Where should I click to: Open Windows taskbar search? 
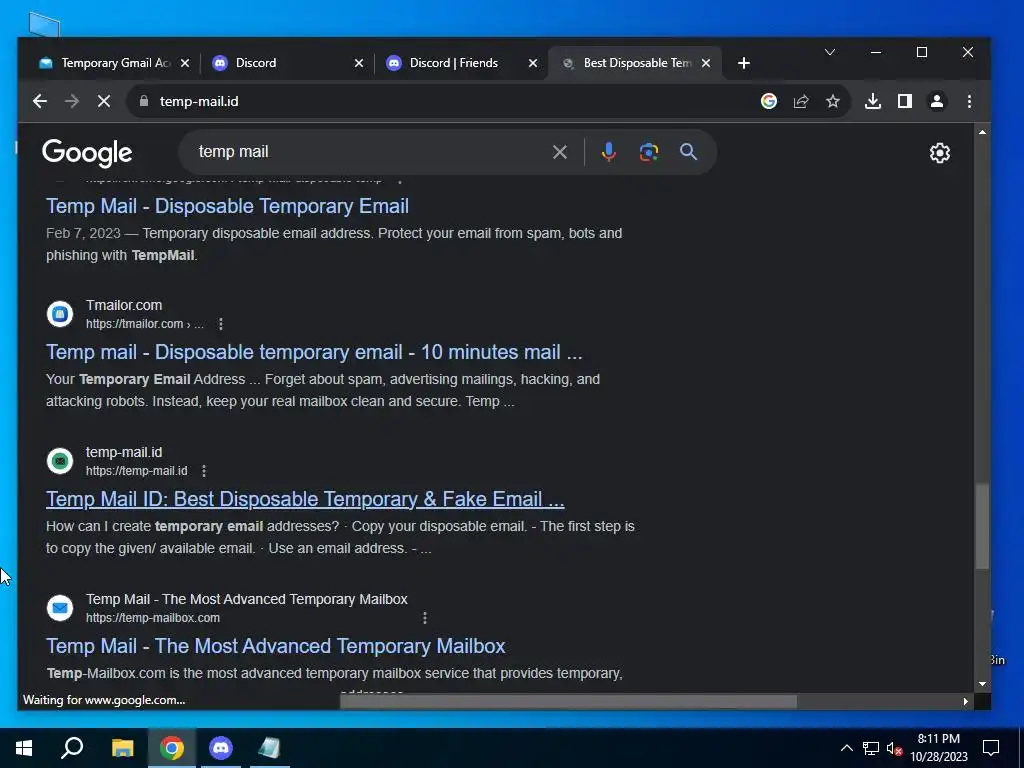pos(72,748)
